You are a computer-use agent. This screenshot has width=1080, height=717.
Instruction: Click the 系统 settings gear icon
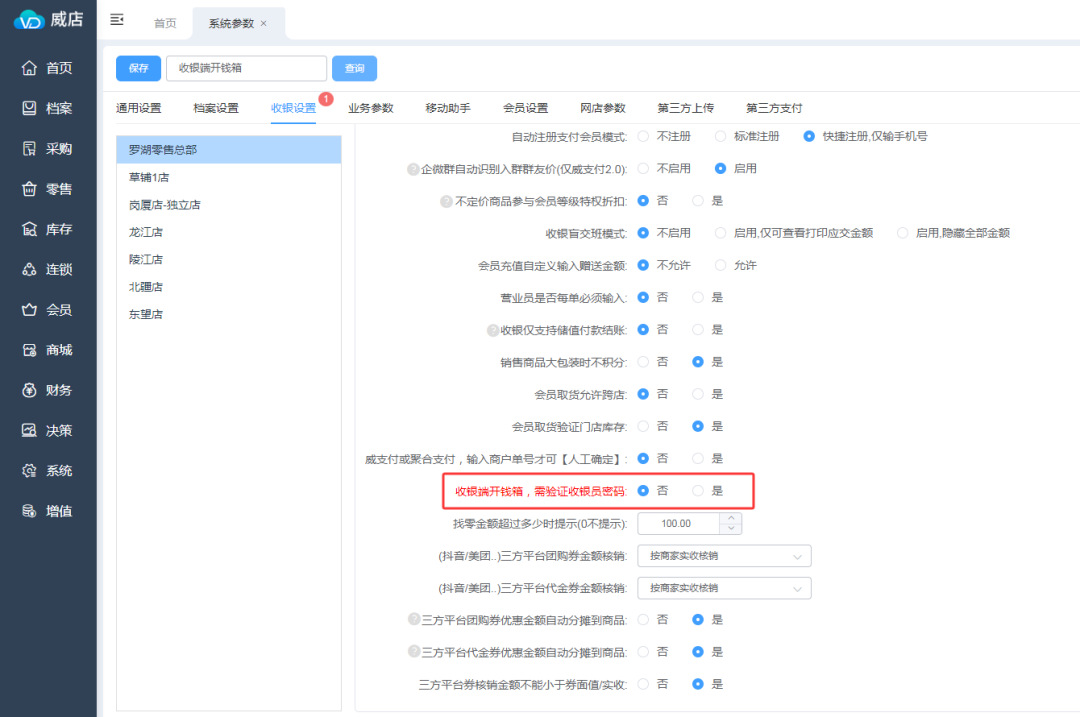pyautogui.click(x=30, y=471)
